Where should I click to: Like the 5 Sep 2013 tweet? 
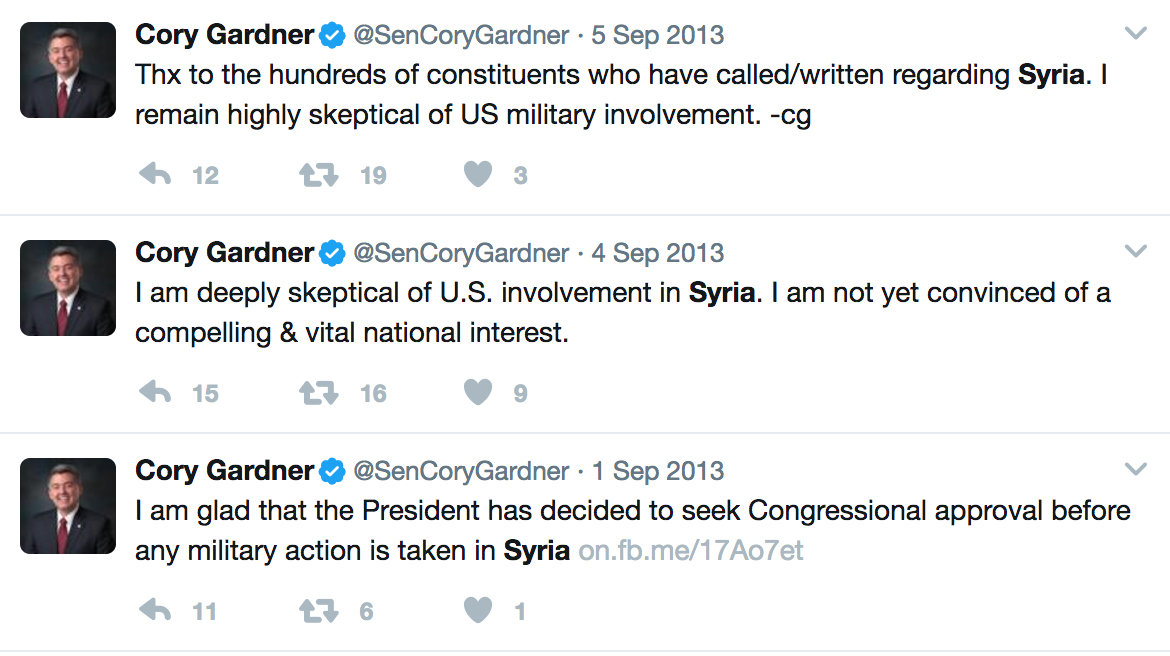click(478, 176)
